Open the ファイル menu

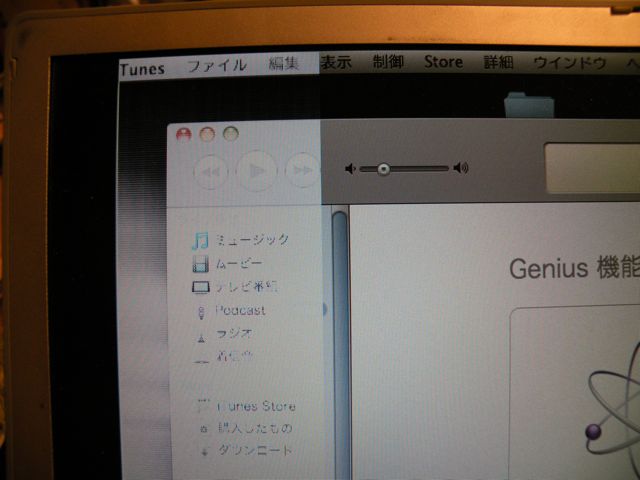[x=217, y=65]
